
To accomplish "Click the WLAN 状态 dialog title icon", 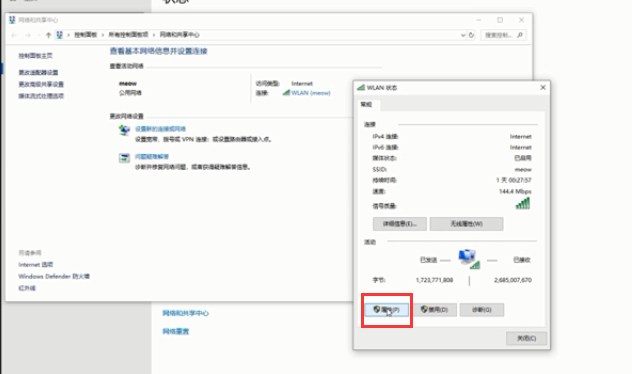I will click(x=361, y=87).
